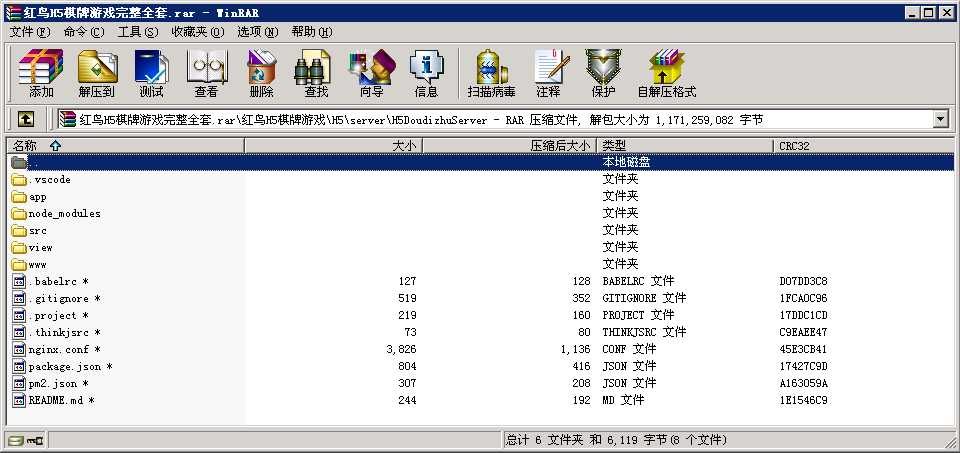The image size is (960, 453).
Task: Open the View (查看) toolbar icon
Action: [206, 74]
